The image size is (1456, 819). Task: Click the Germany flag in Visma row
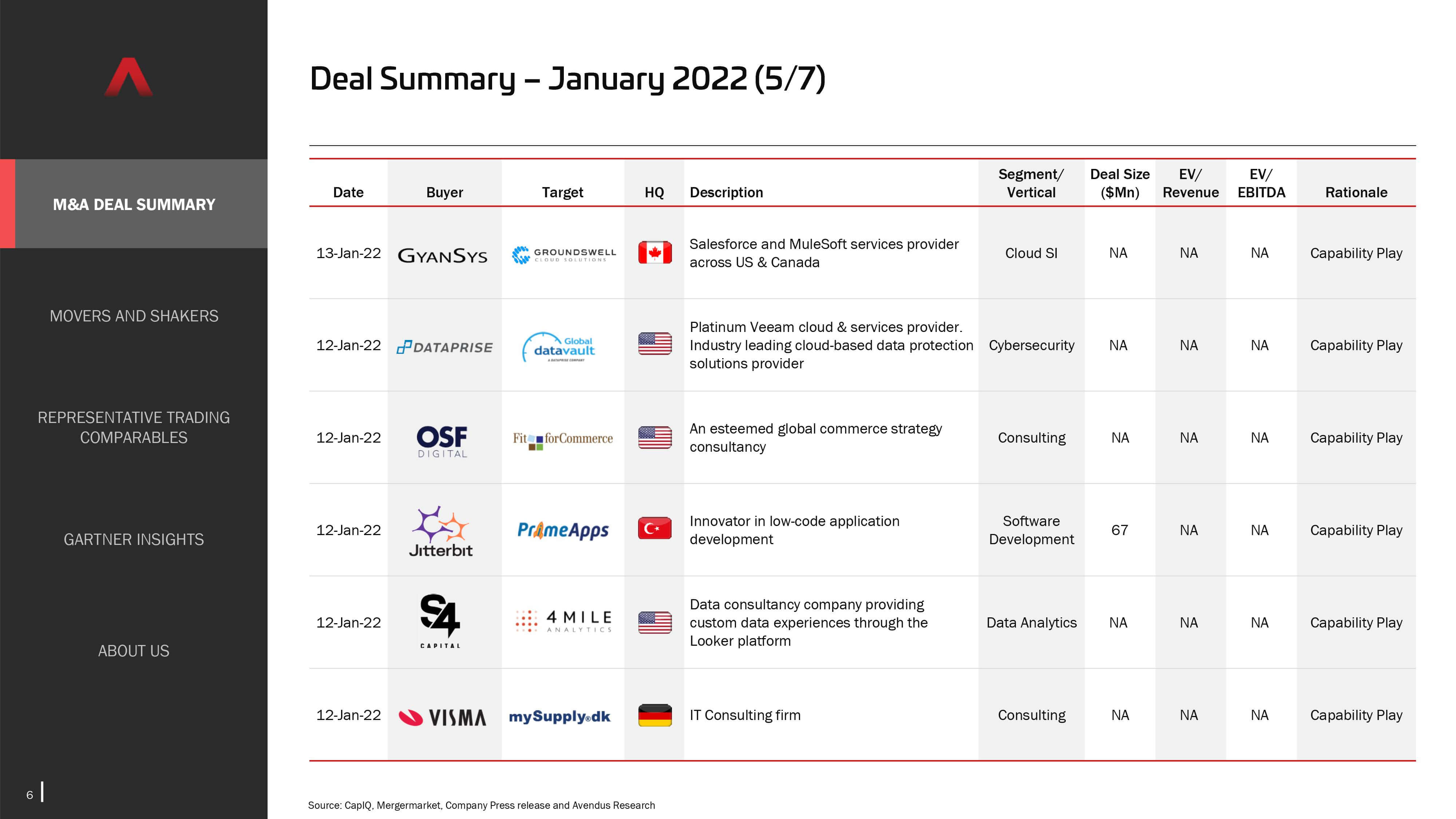pos(654,715)
